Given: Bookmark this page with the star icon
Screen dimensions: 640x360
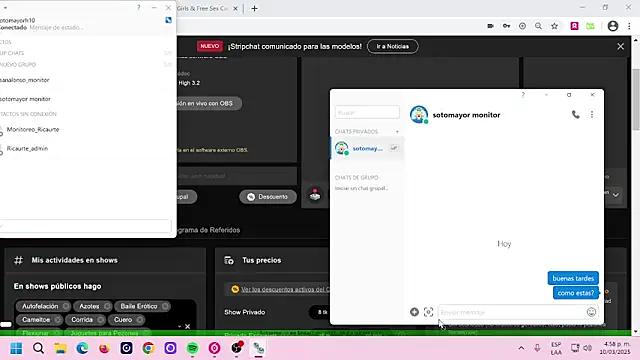Looking at the screenshot, I should click(x=554, y=26).
